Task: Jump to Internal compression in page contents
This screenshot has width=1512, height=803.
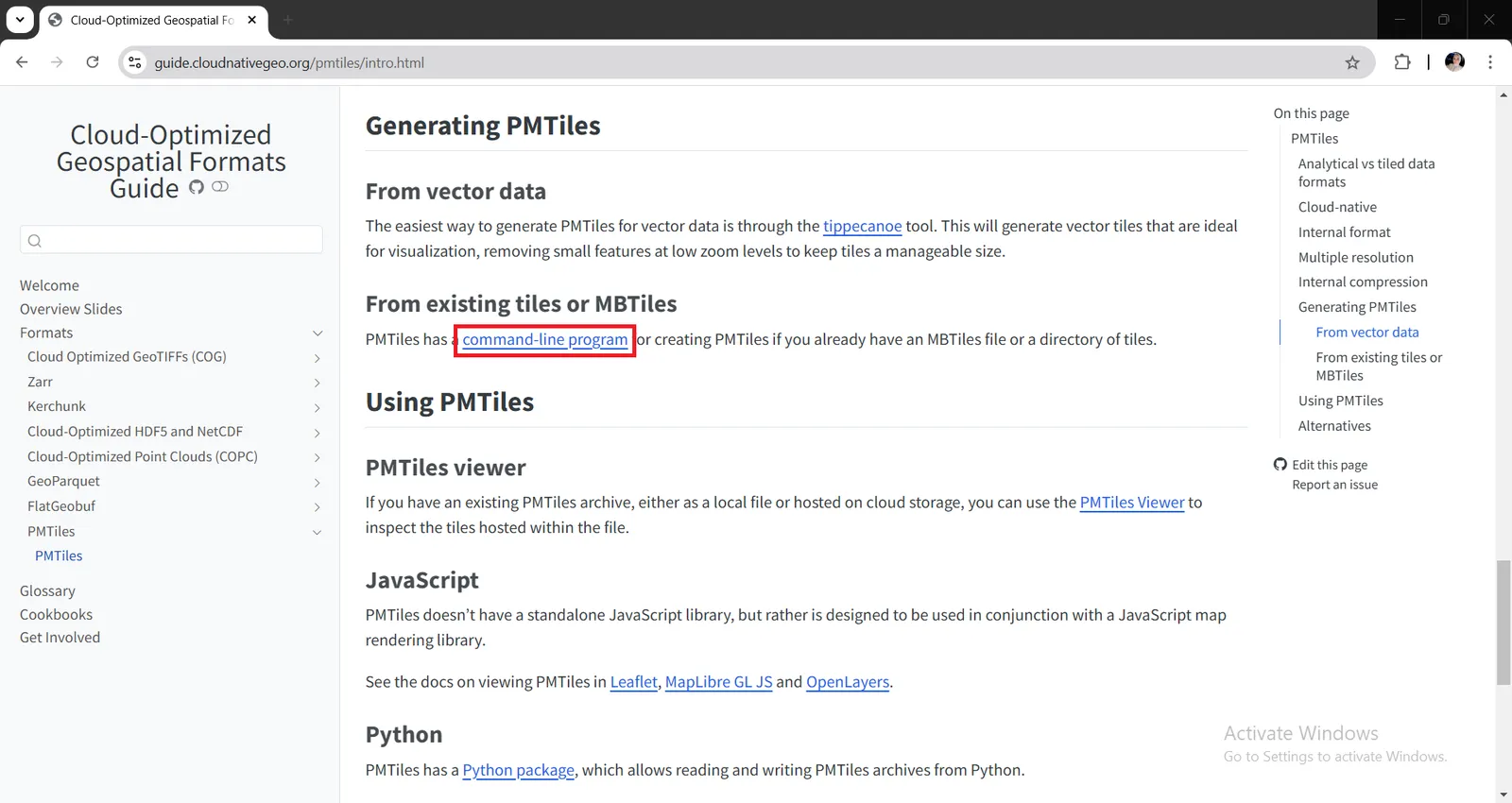Action: coord(1363,282)
